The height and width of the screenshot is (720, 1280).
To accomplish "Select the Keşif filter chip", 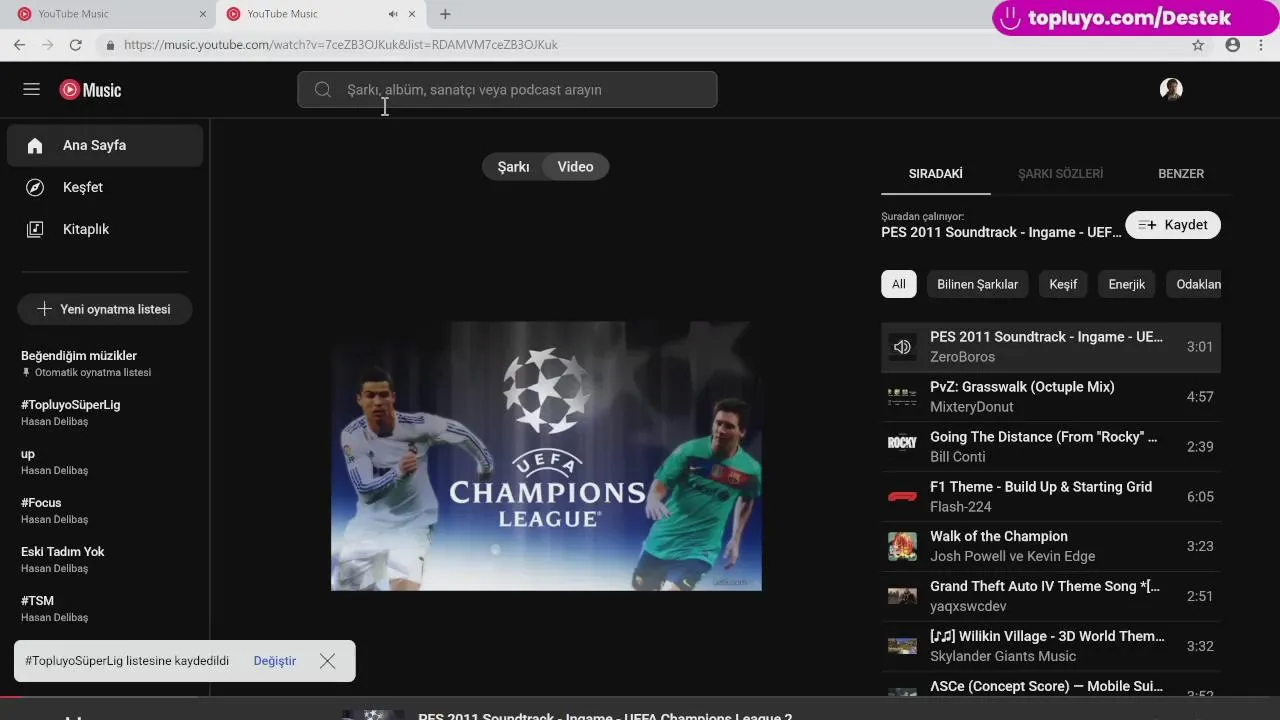I will pyautogui.click(x=1063, y=284).
